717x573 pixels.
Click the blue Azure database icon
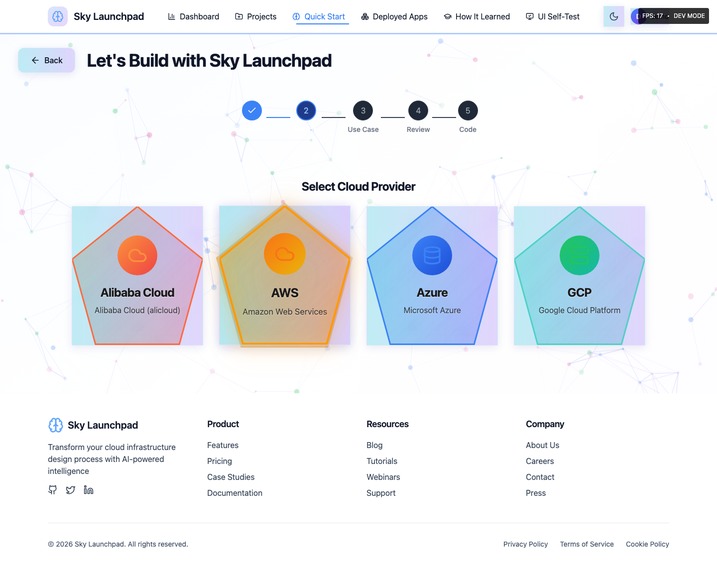coord(432,255)
